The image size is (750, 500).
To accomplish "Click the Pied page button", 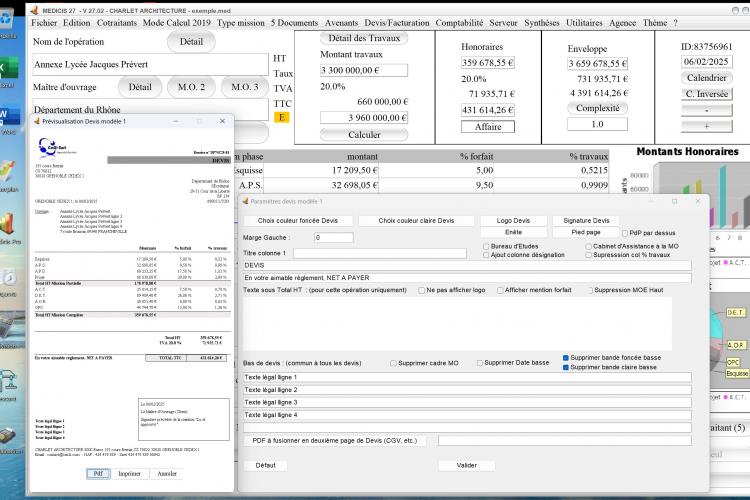I will [x=586, y=232].
